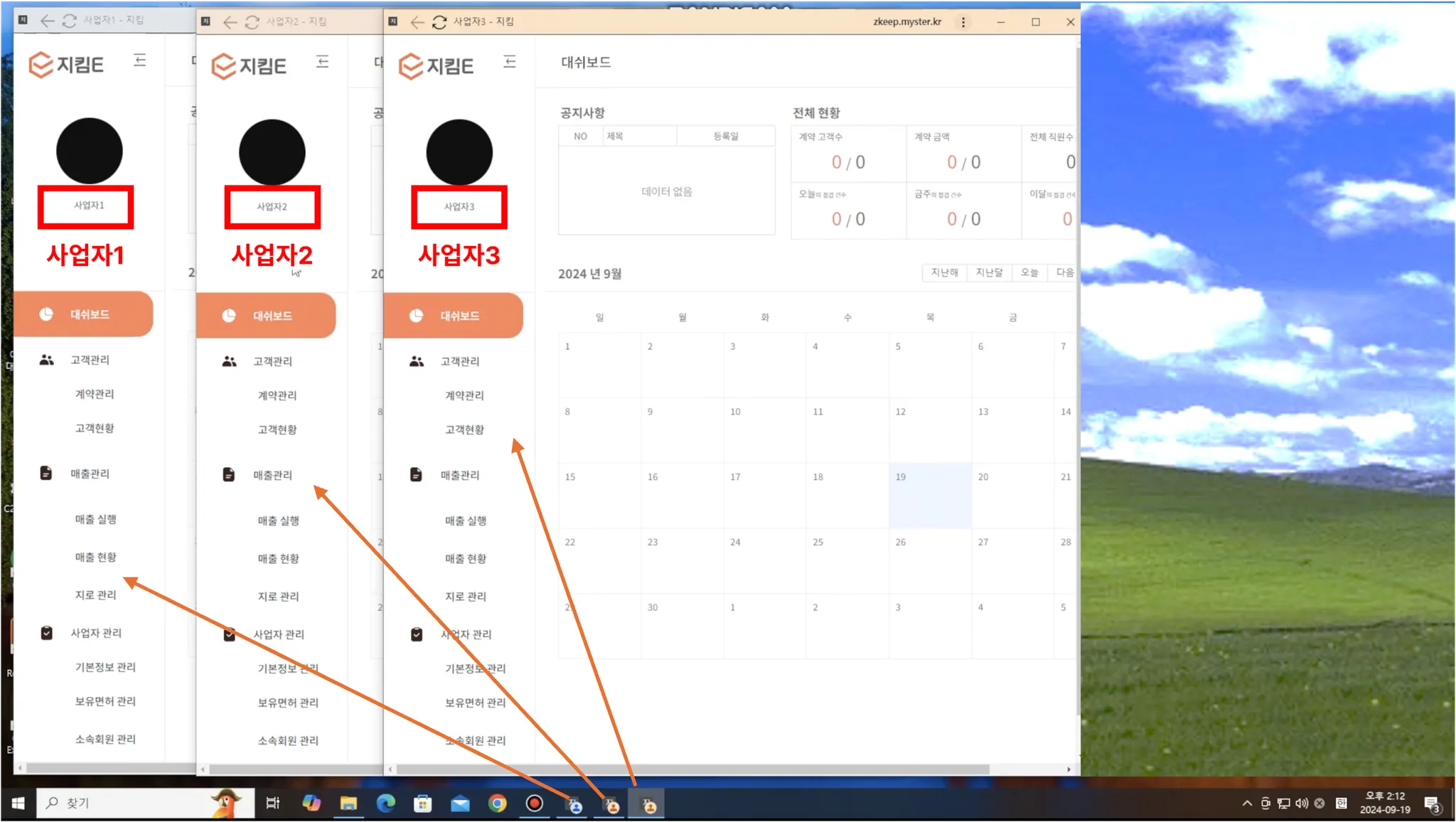This screenshot has width=1456, height=822.
Task: Click 사업자 관리 clipboard icon in 사업자1 sidebar
Action: (x=46, y=633)
